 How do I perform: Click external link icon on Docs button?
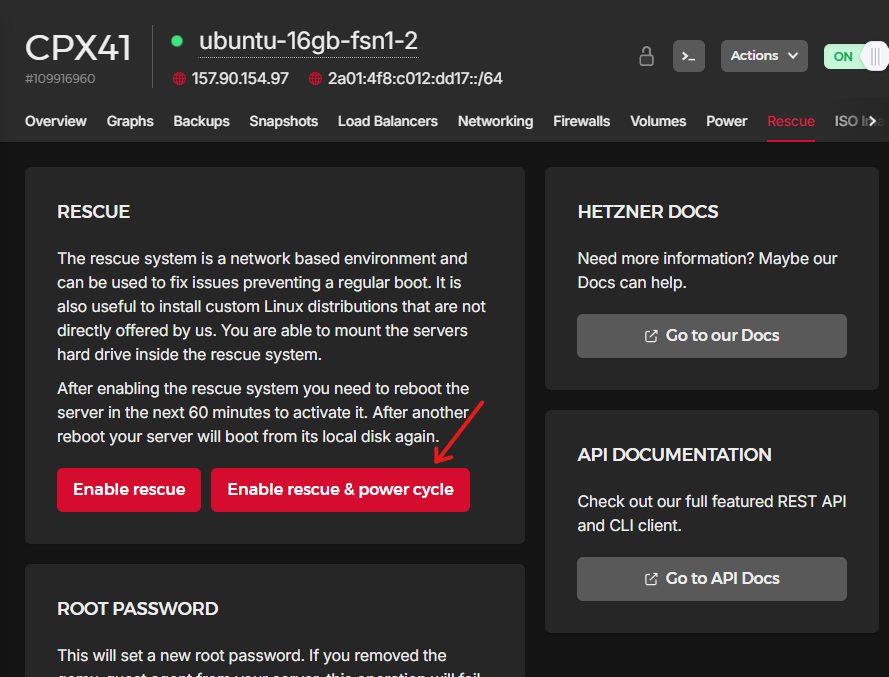coord(651,336)
